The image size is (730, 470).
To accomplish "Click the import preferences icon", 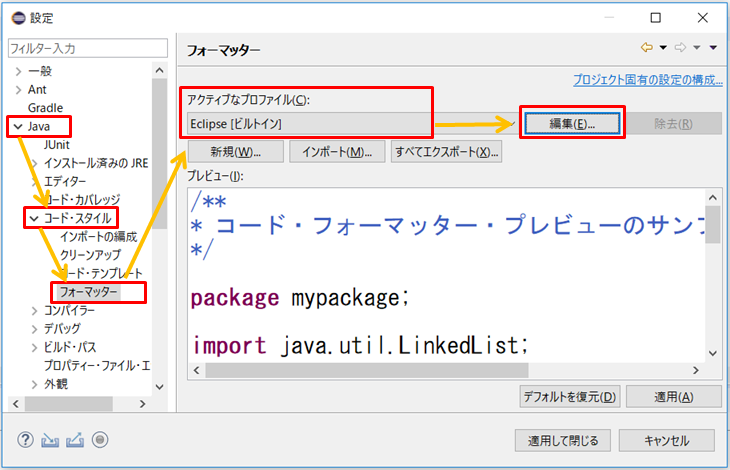I will coord(51,440).
